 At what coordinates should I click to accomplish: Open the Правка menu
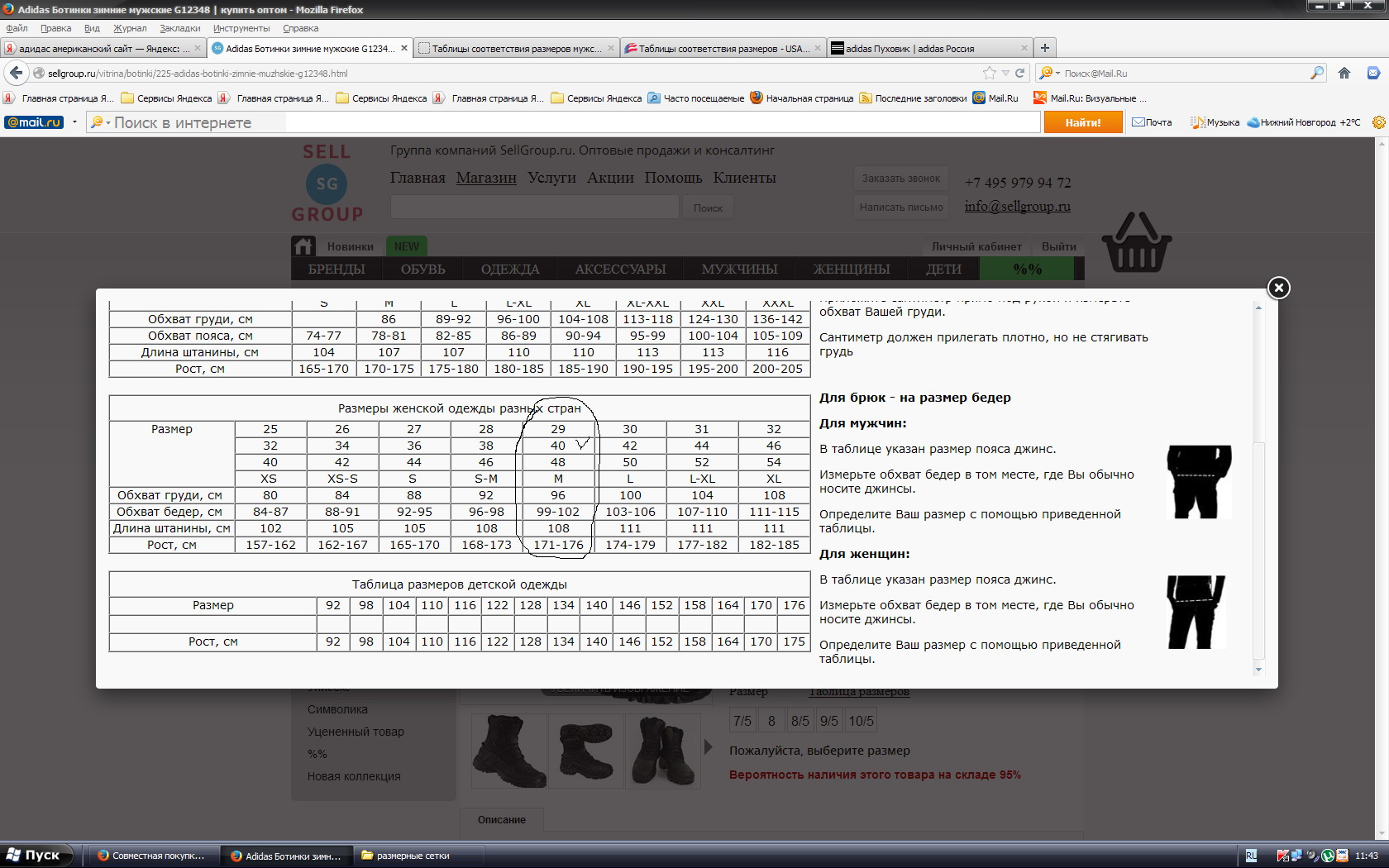55,28
